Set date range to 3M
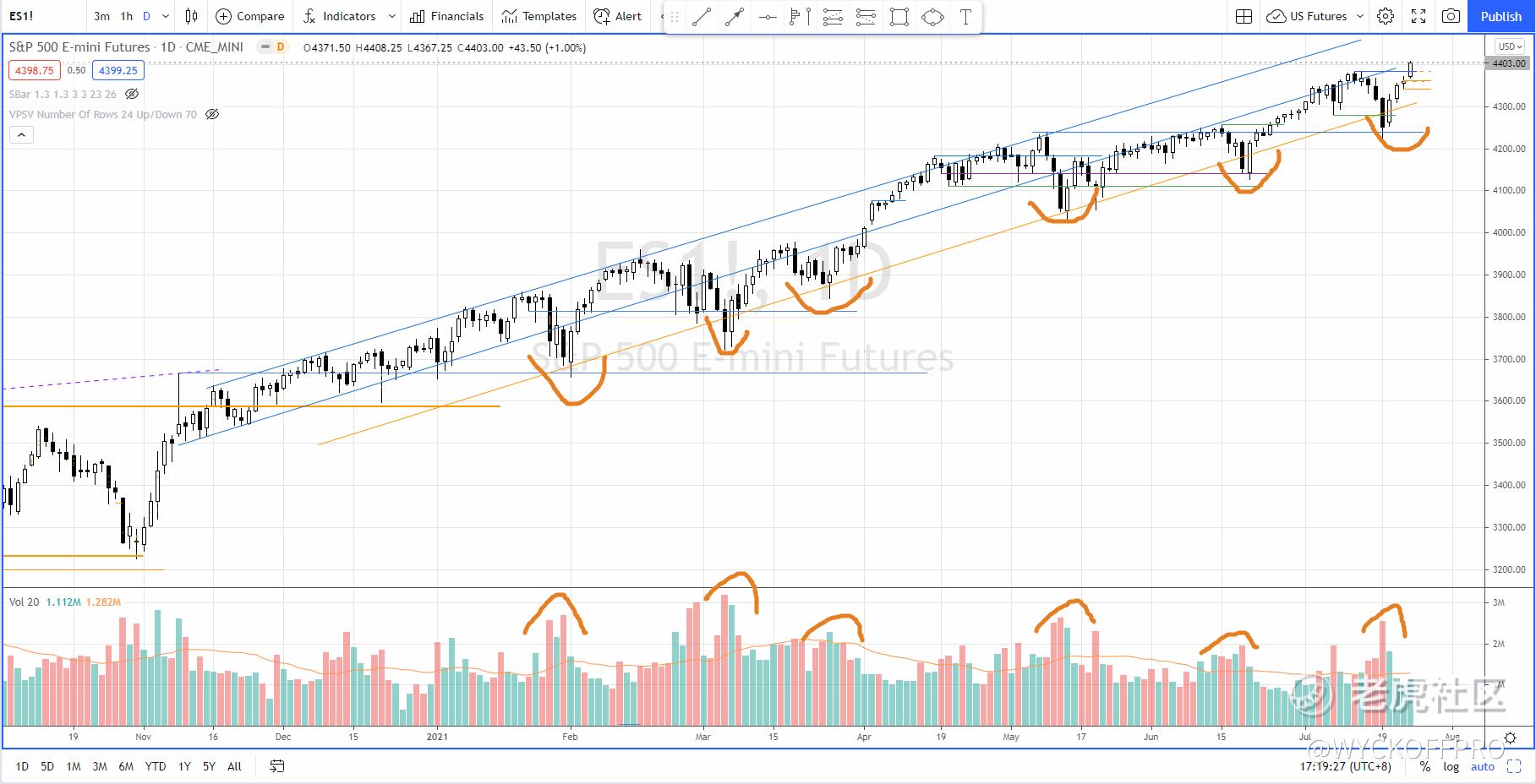 coord(100,766)
